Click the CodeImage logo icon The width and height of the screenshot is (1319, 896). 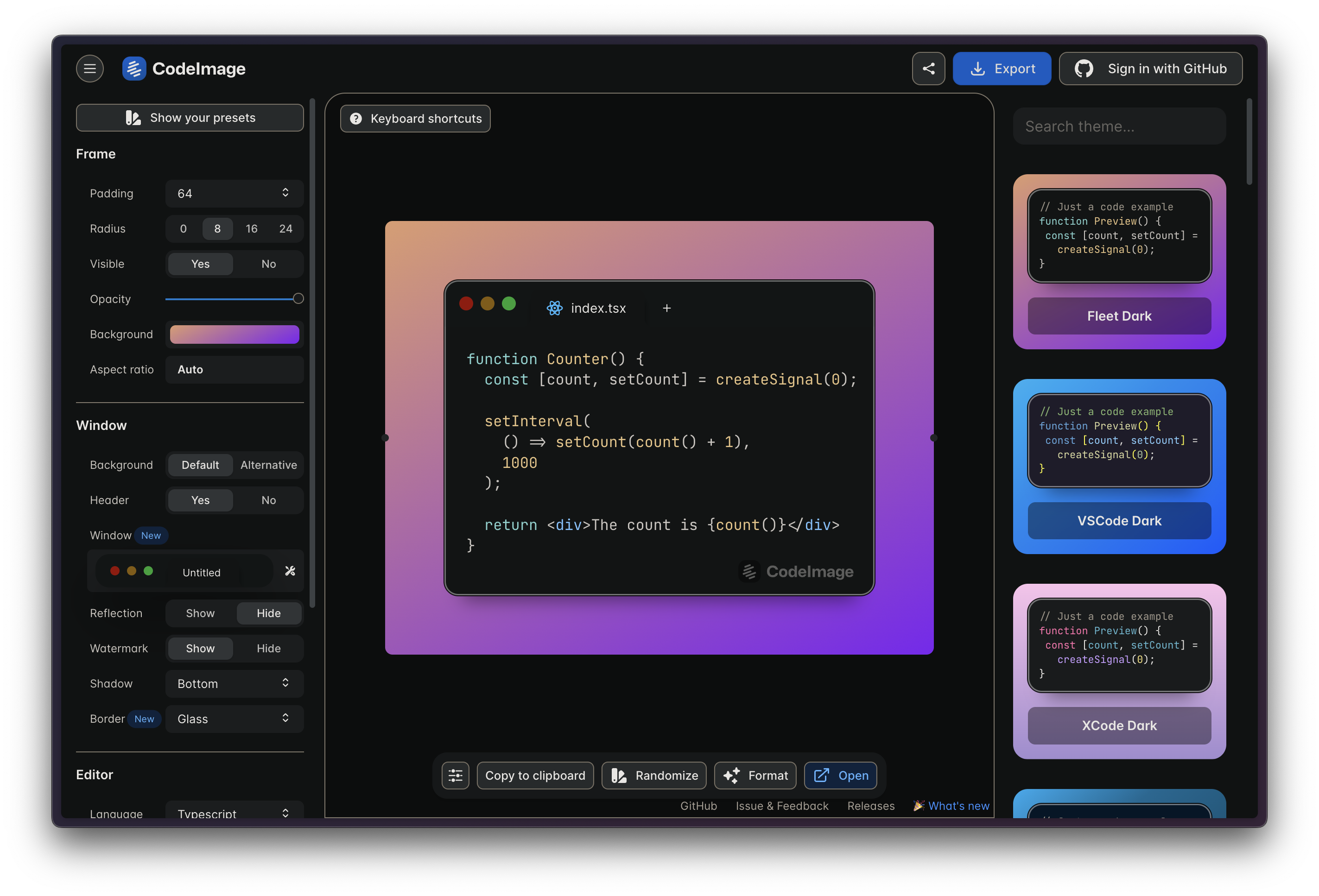(x=134, y=69)
